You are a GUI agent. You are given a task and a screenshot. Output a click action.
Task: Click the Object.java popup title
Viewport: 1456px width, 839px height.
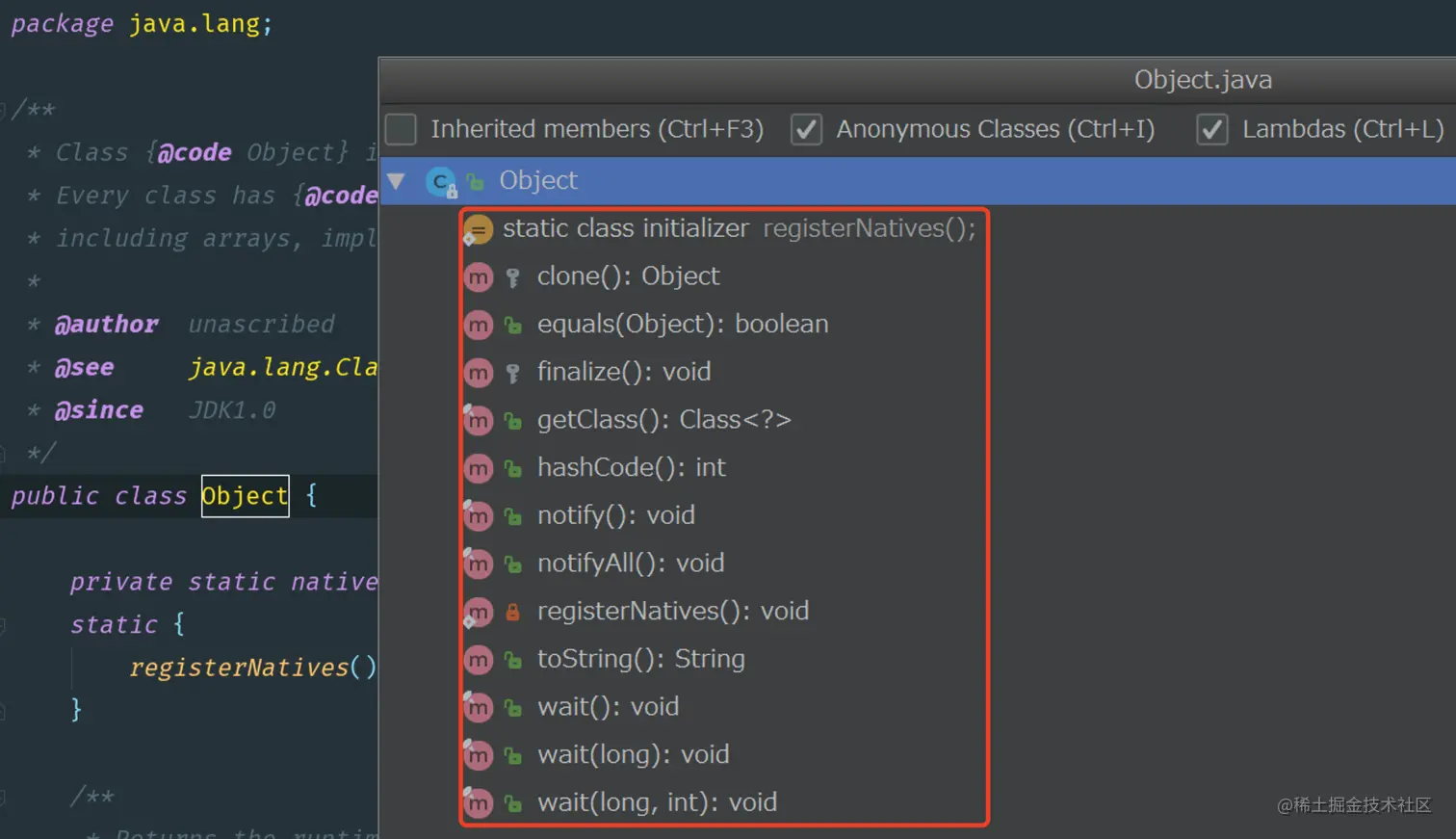click(x=1202, y=80)
